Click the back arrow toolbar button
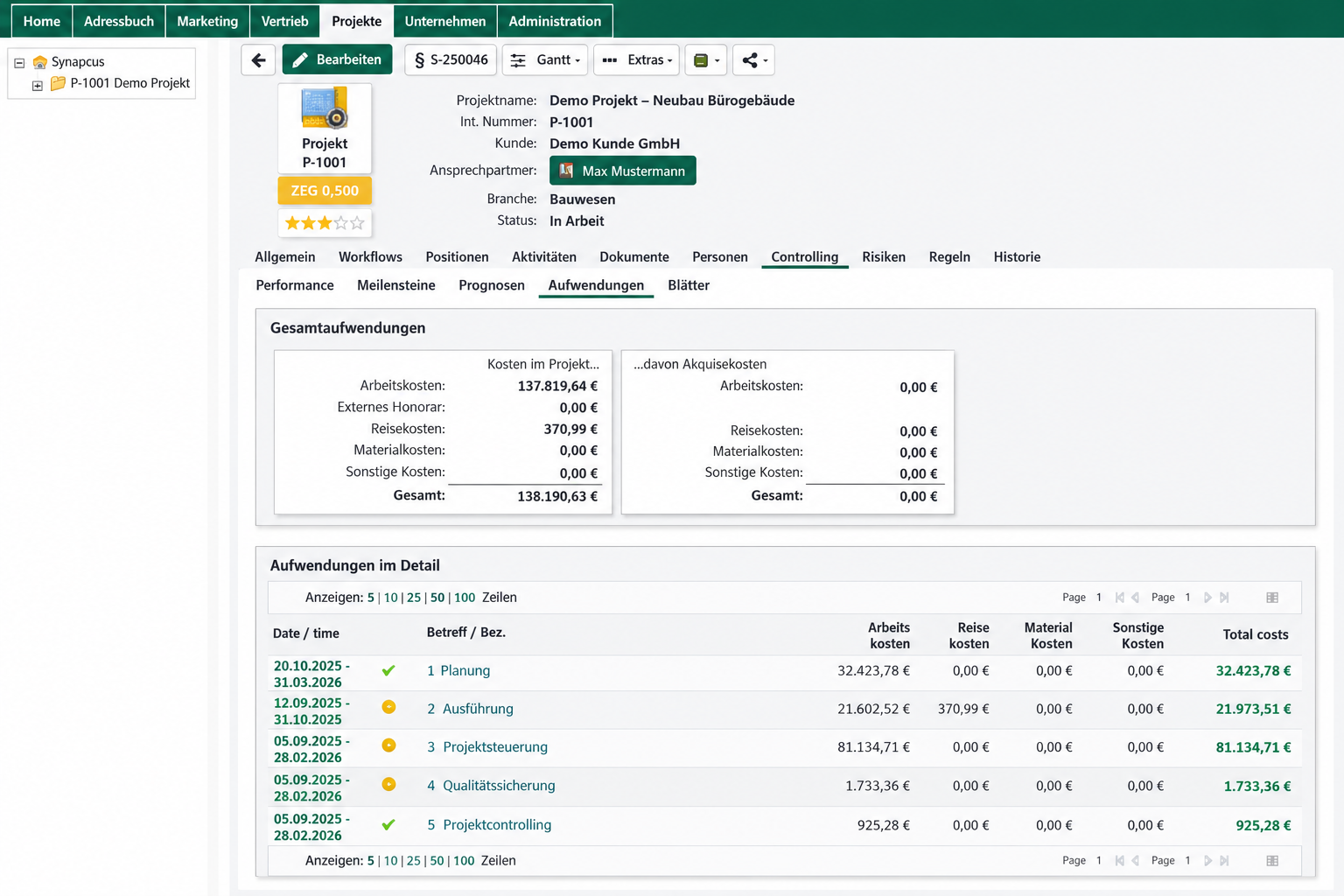Image resolution: width=1344 pixels, height=896 pixels. [258, 59]
